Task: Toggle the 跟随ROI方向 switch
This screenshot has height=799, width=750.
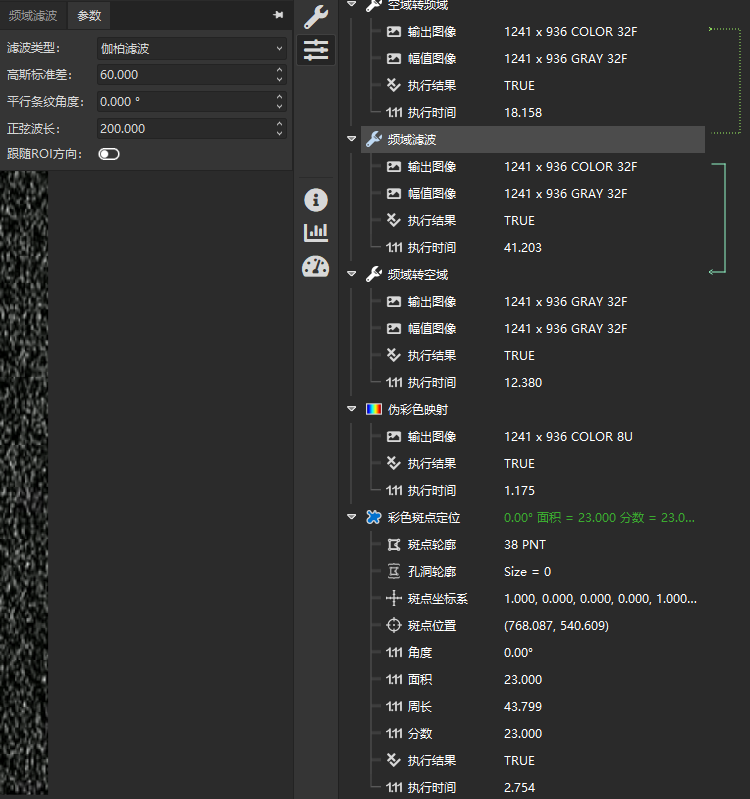Action: 108,154
